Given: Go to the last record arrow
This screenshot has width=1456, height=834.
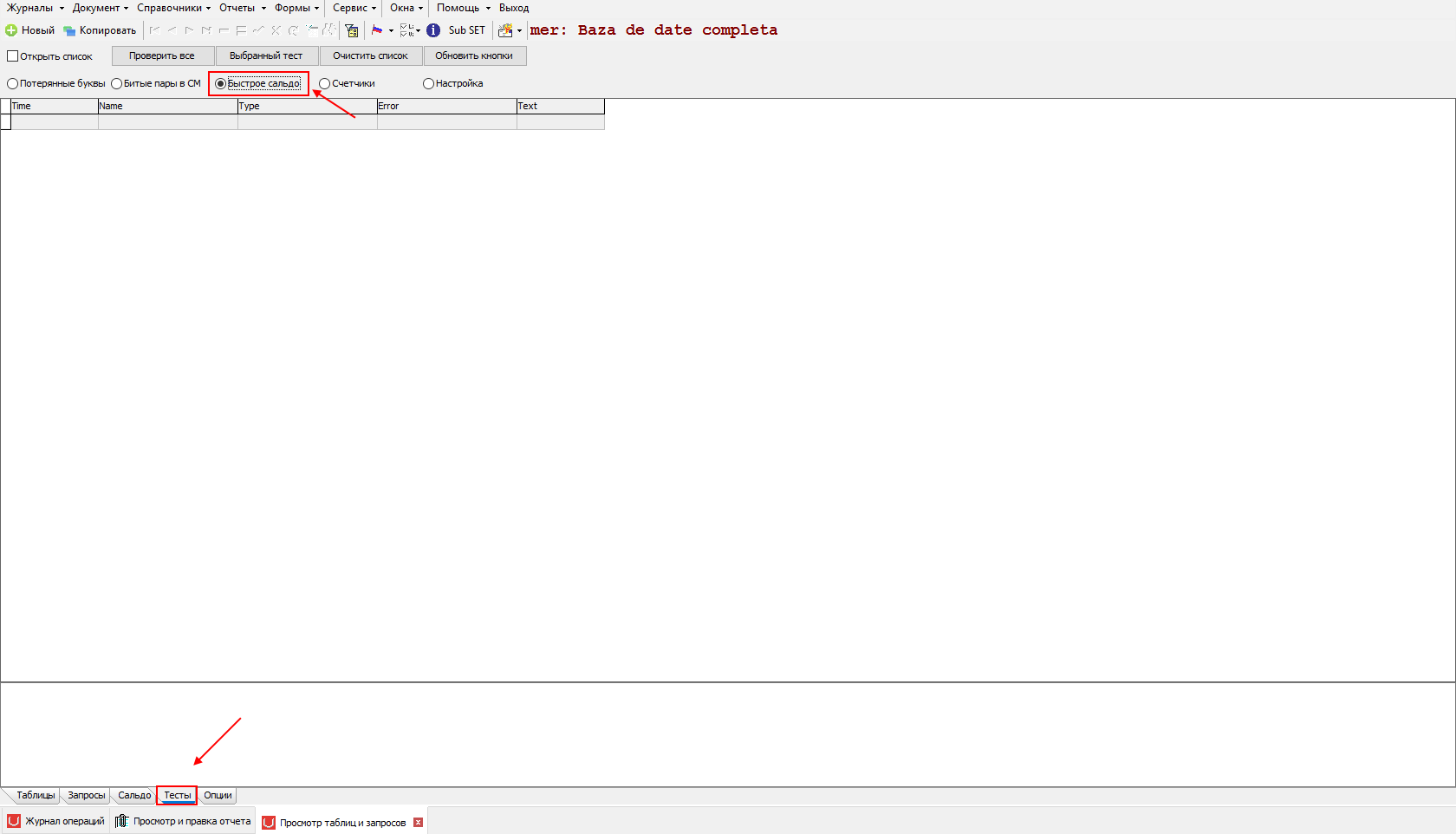Looking at the screenshot, I should (206, 30).
